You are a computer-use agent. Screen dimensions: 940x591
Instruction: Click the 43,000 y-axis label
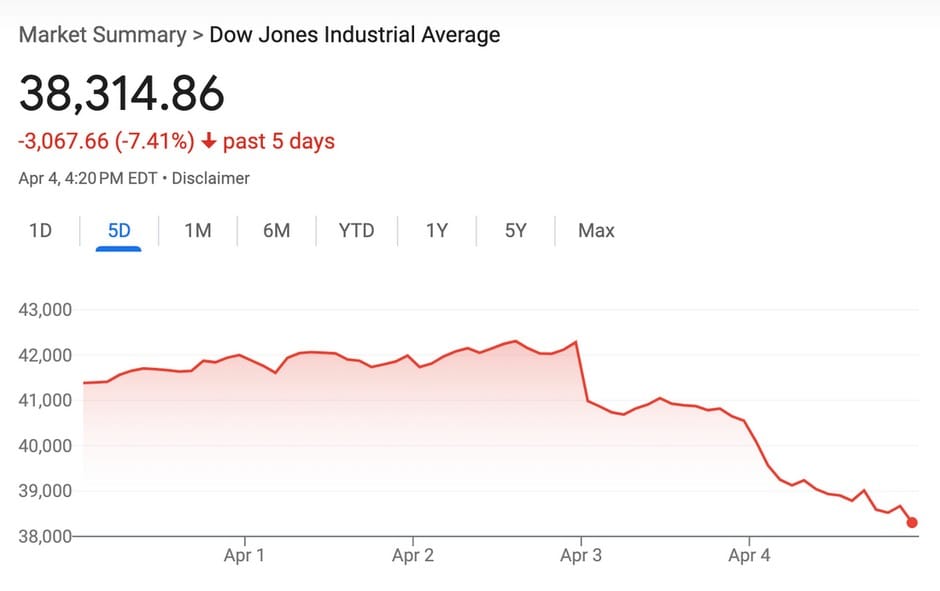pyautogui.click(x=45, y=310)
